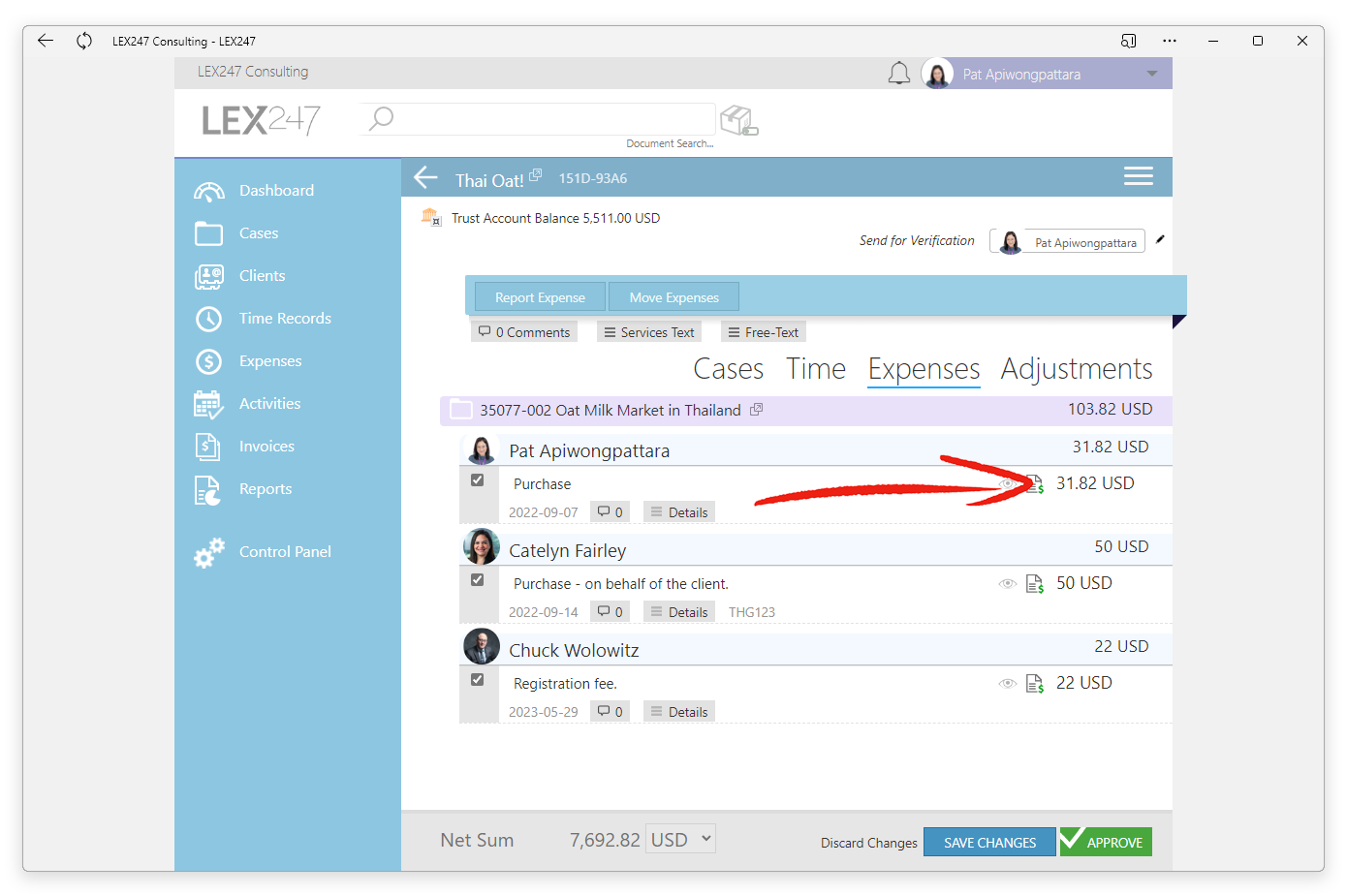Toggle visibility eye for 22 USD expense

[1008, 683]
